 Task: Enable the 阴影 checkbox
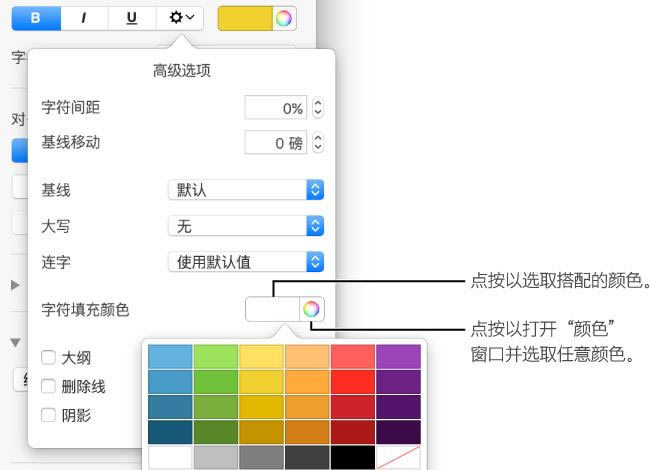pos(48,415)
